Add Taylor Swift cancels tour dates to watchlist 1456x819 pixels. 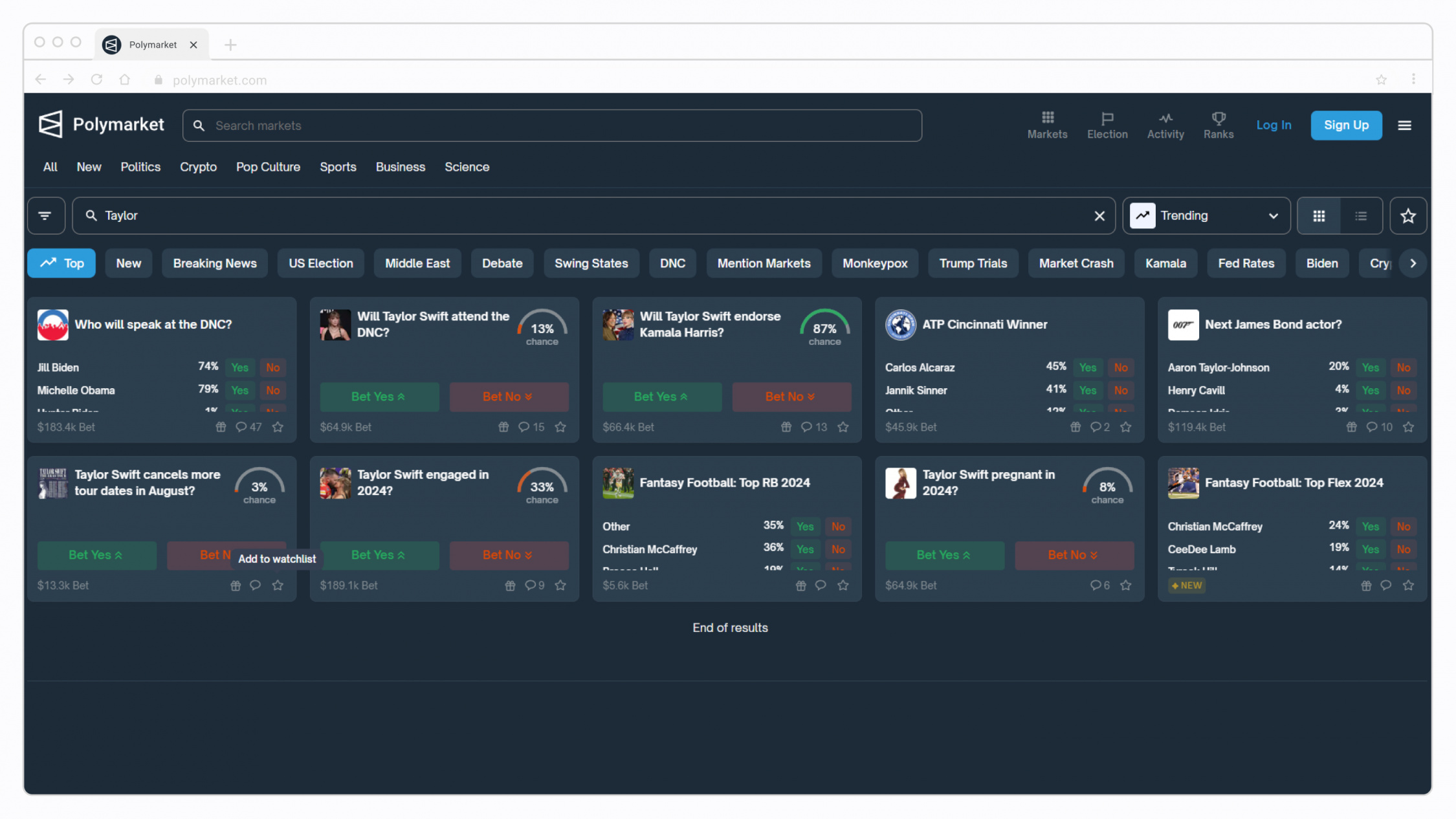(278, 585)
